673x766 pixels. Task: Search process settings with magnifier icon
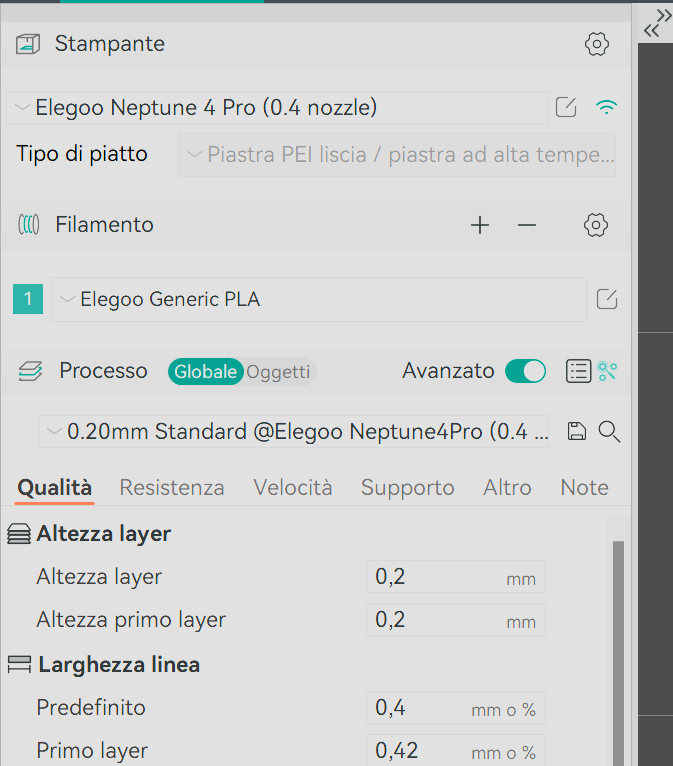point(609,432)
